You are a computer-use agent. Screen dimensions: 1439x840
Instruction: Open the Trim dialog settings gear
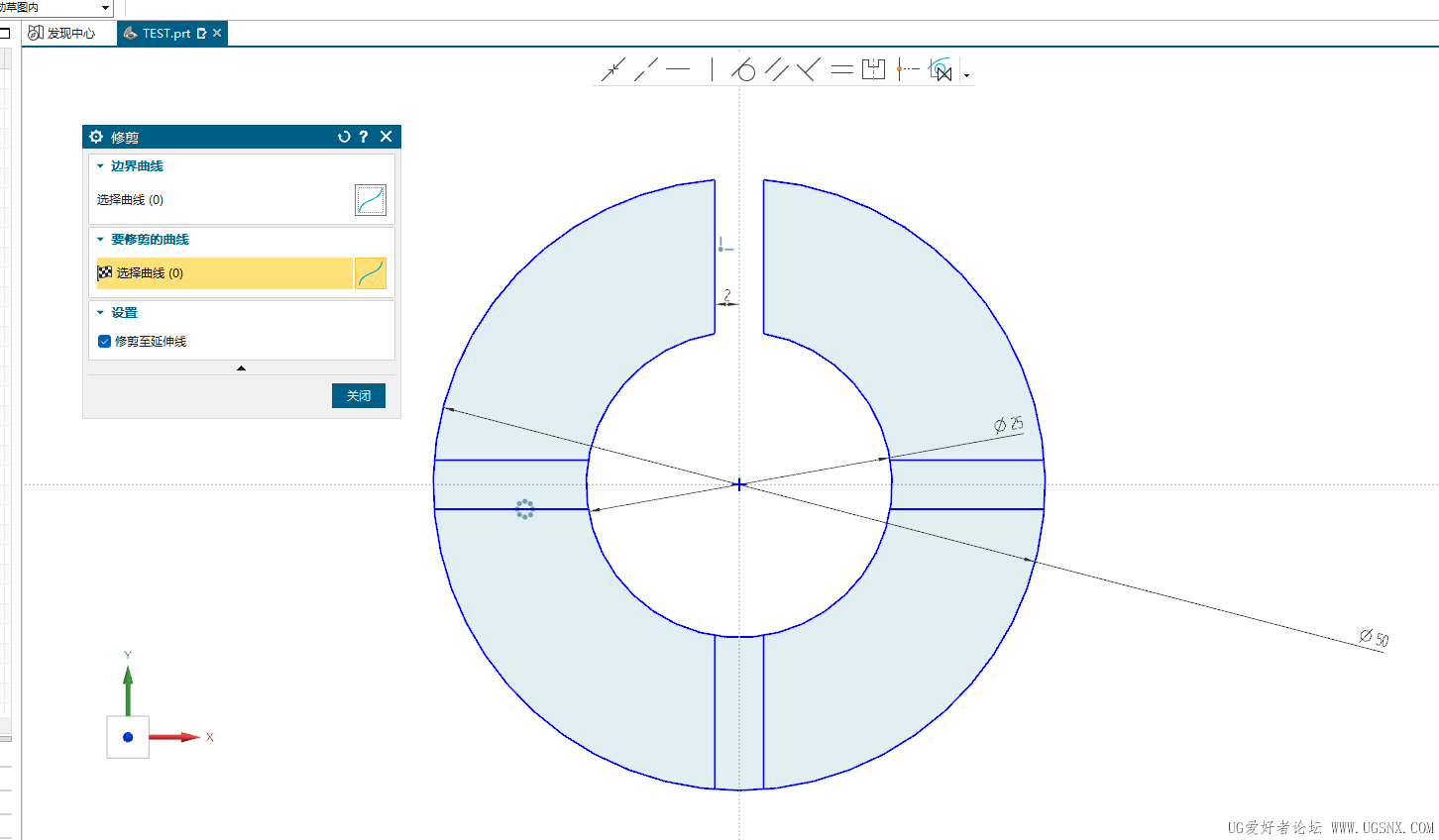point(96,137)
